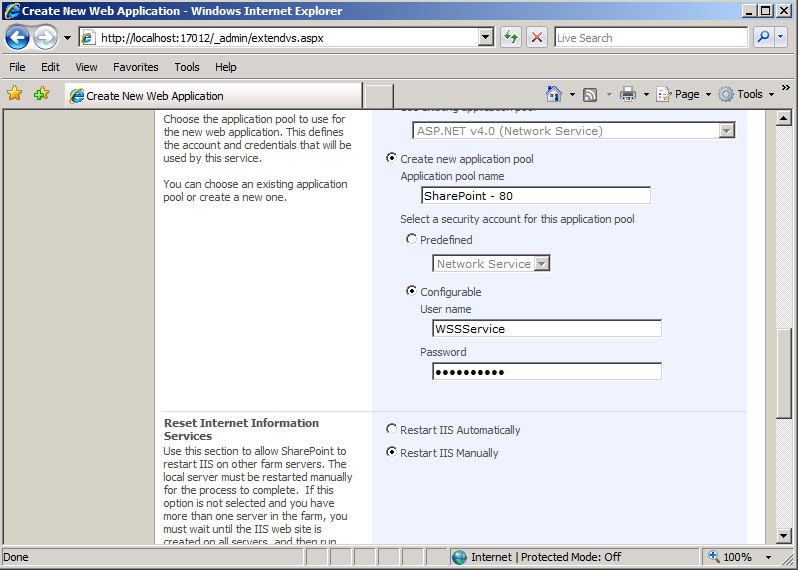Click the User name WSSService field
Screen dimensions: 798x570
click(x=547, y=329)
